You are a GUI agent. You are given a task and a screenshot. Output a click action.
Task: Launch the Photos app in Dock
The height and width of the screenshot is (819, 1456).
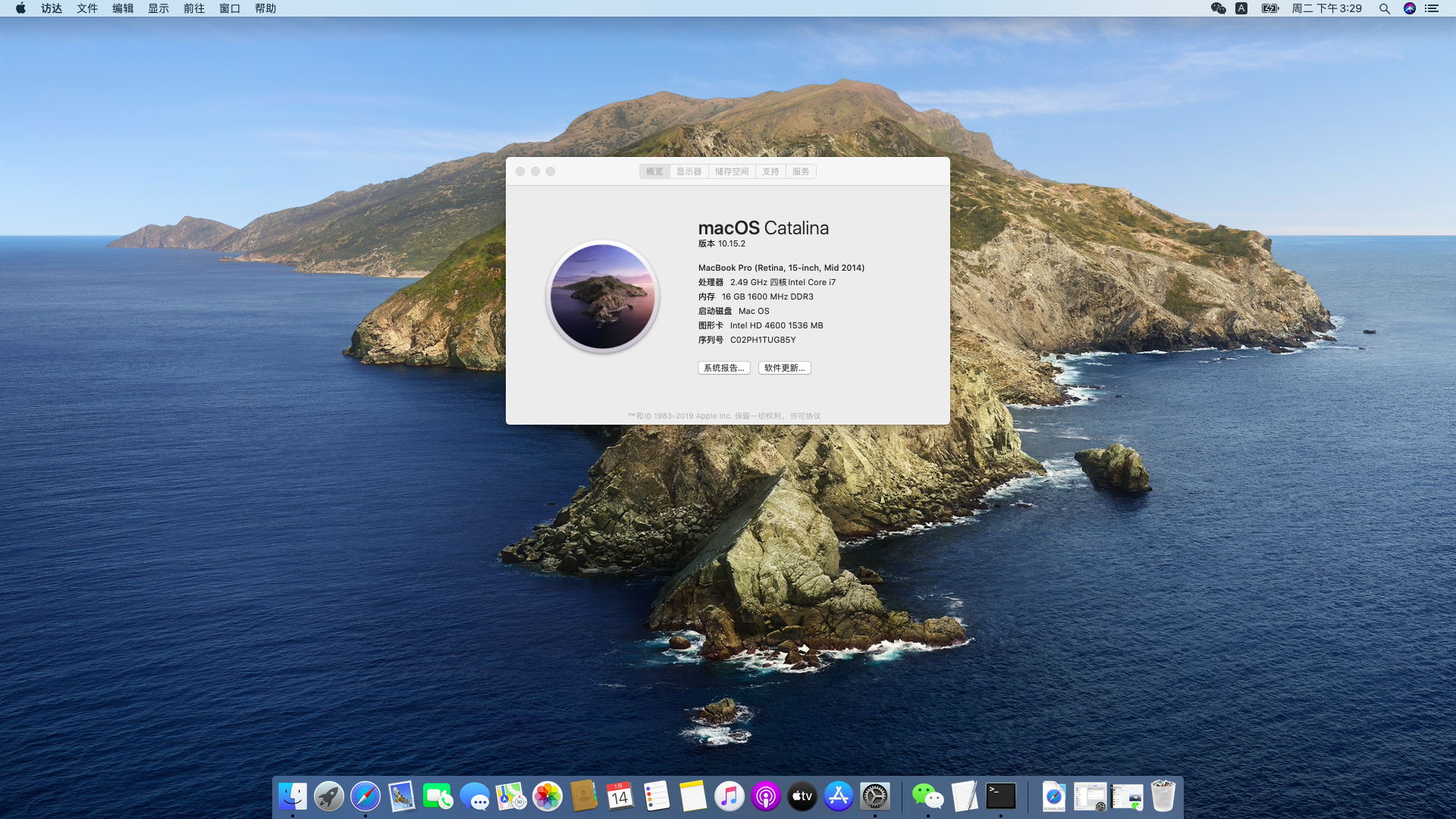(547, 796)
